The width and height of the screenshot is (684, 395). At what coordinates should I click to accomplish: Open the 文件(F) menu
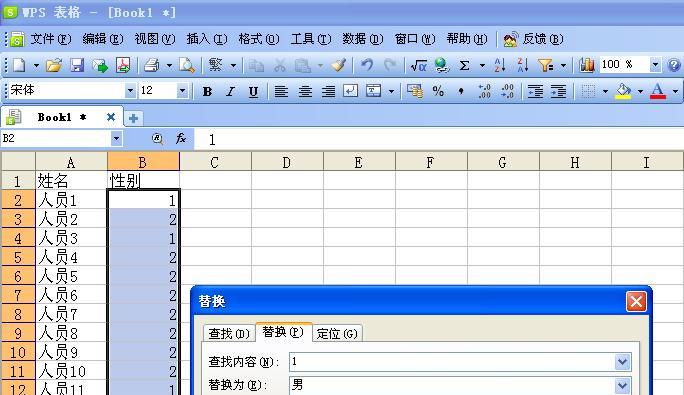point(51,39)
